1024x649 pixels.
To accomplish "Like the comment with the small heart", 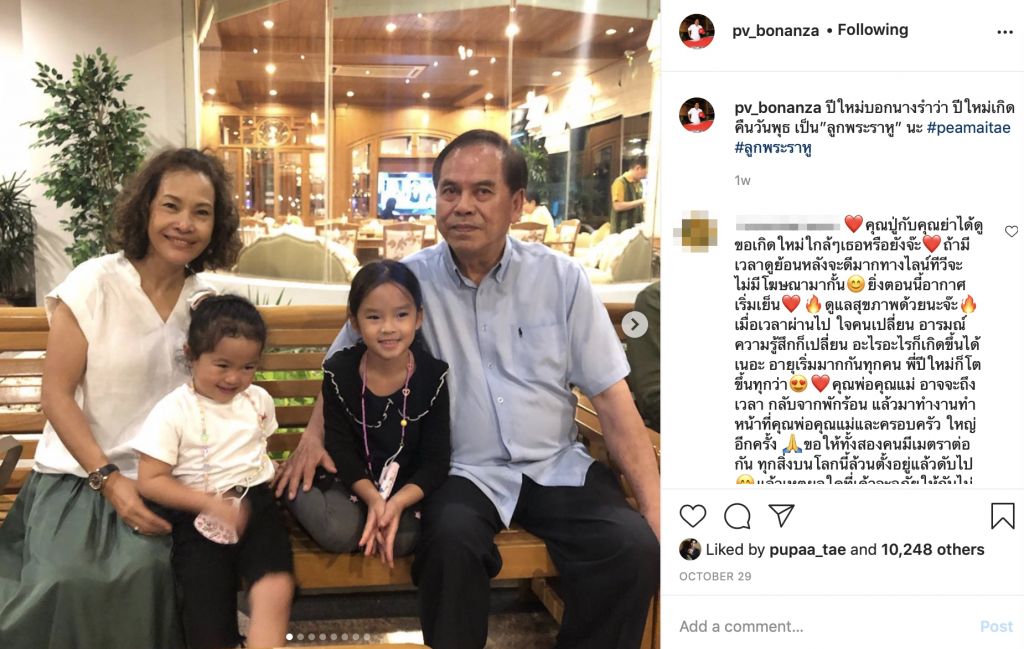I will 1011,231.
